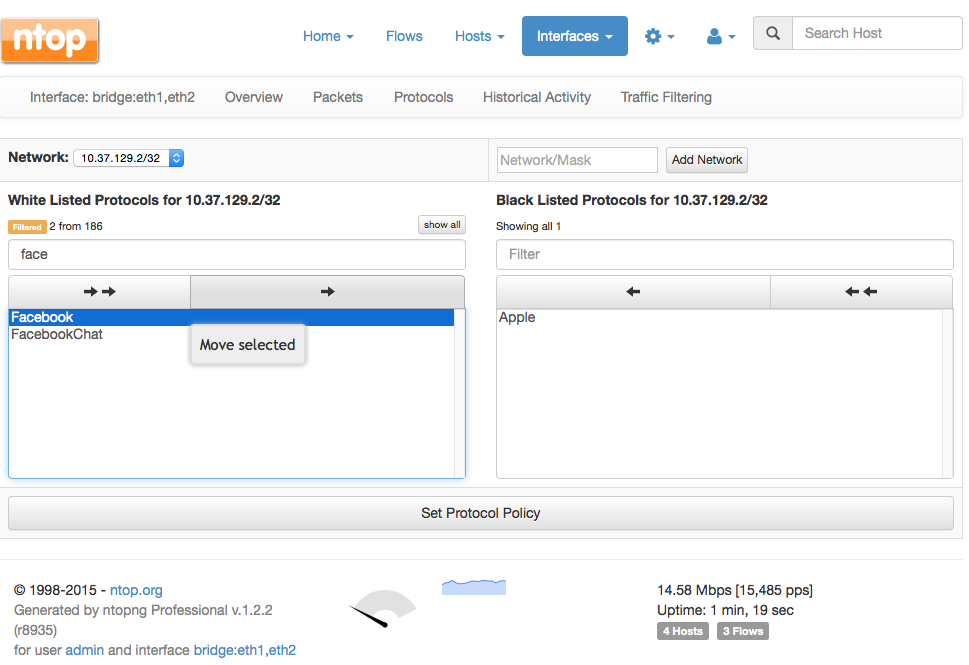Click the Interface: bridge:eth1,eth2 label

point(112,97)
